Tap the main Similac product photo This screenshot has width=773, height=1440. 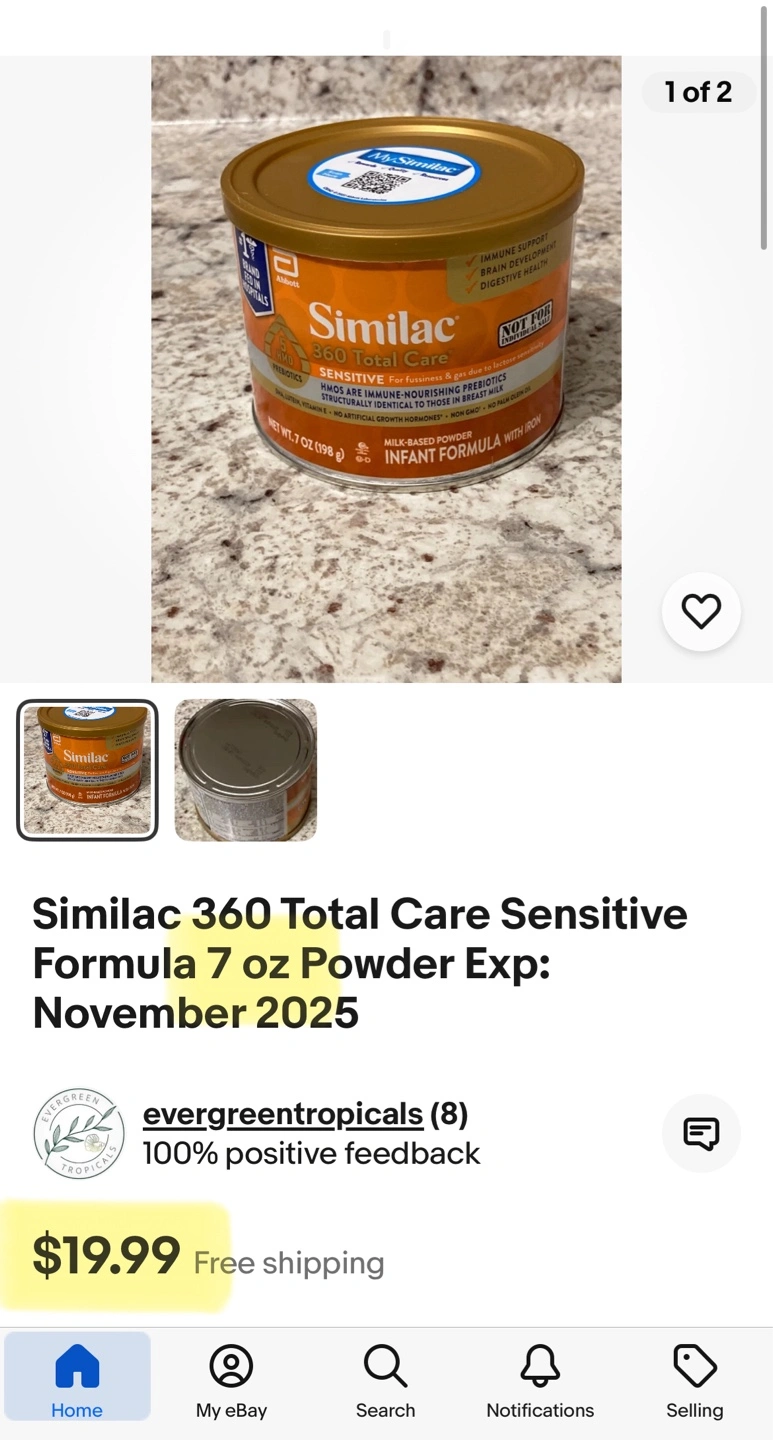pos(386,369)
